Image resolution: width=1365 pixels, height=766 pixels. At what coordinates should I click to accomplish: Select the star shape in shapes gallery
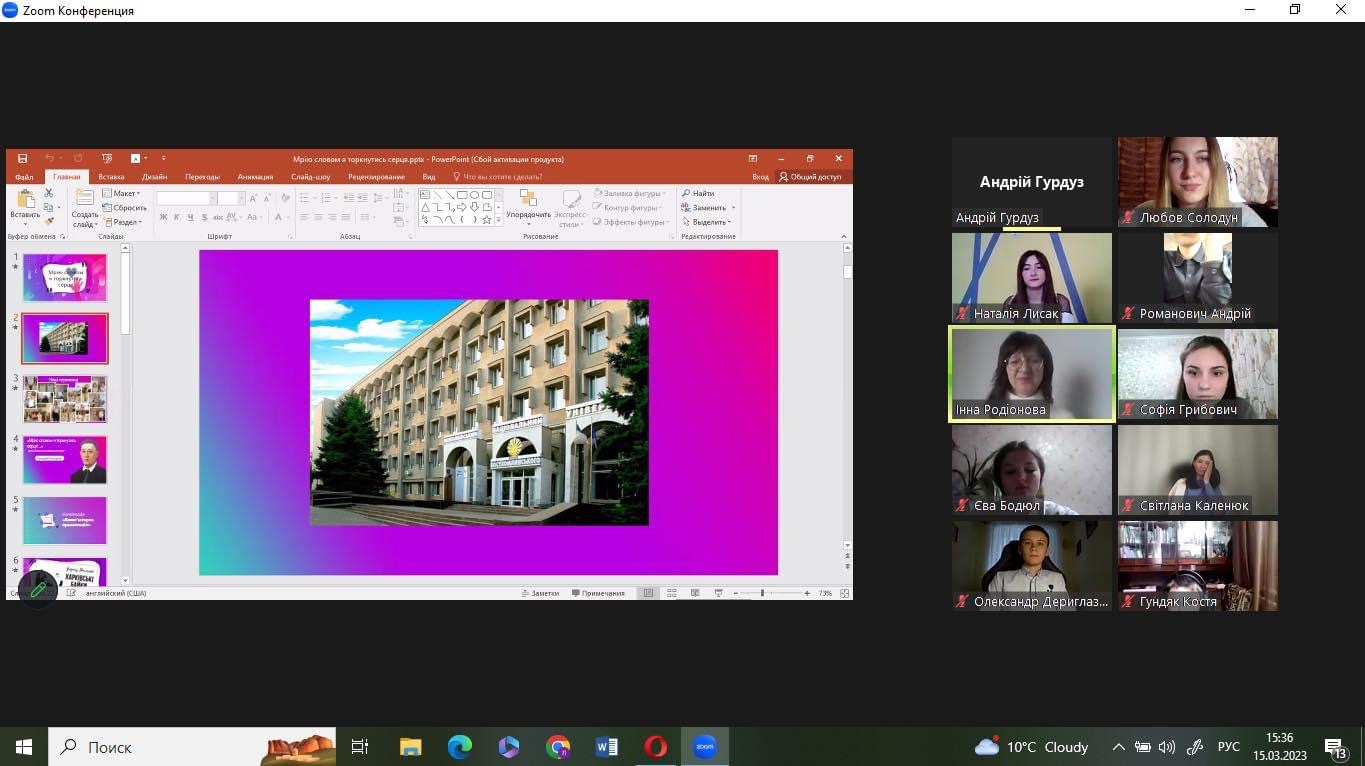(487, 220)
